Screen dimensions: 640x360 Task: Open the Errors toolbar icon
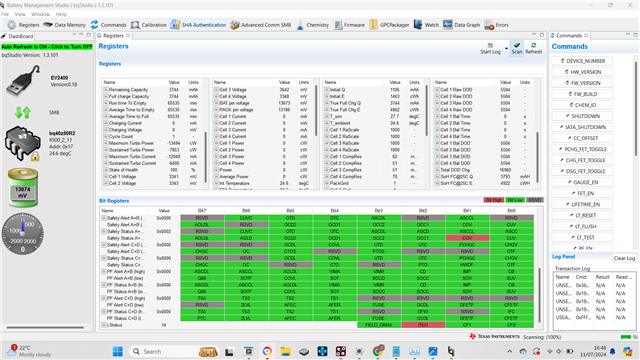[496, 25]
